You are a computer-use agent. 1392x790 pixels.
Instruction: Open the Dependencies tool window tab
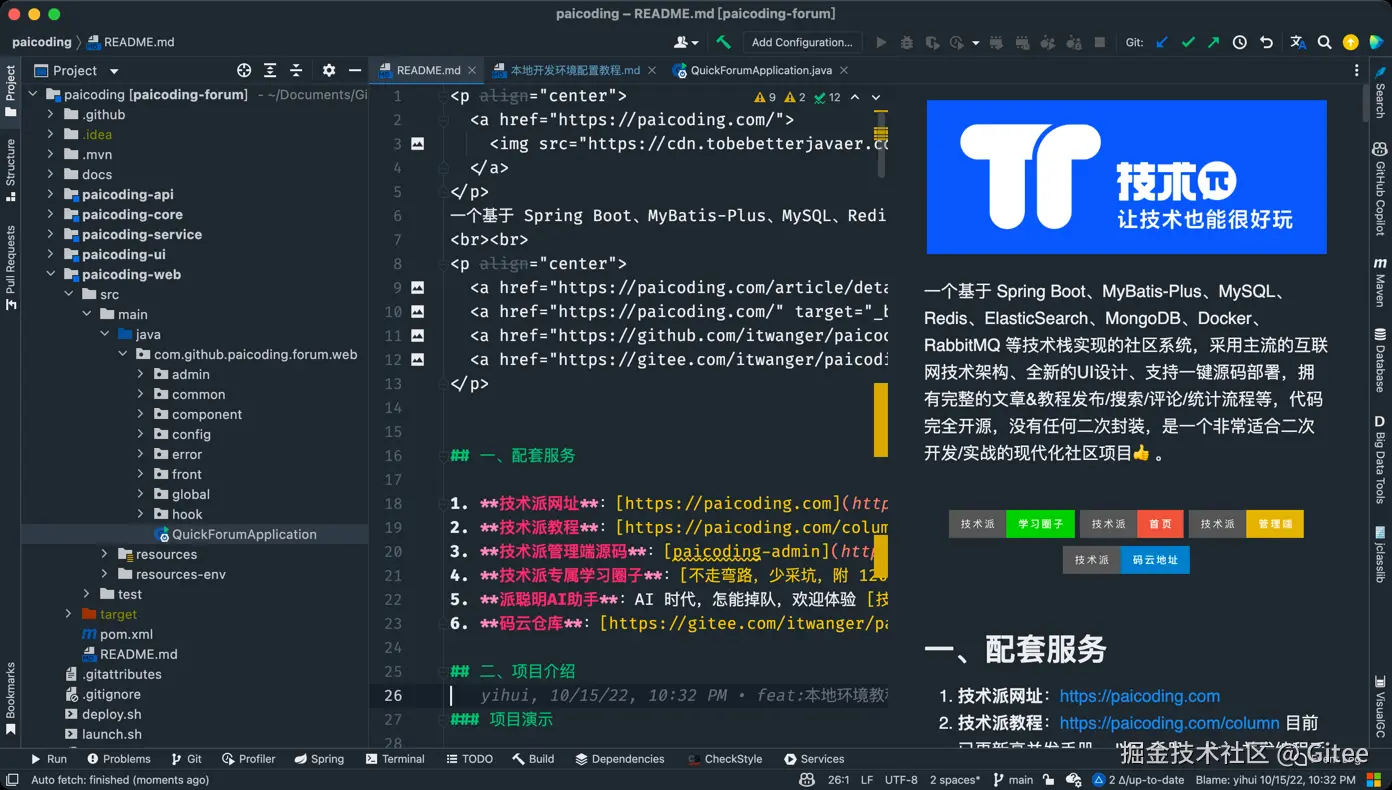620,759
